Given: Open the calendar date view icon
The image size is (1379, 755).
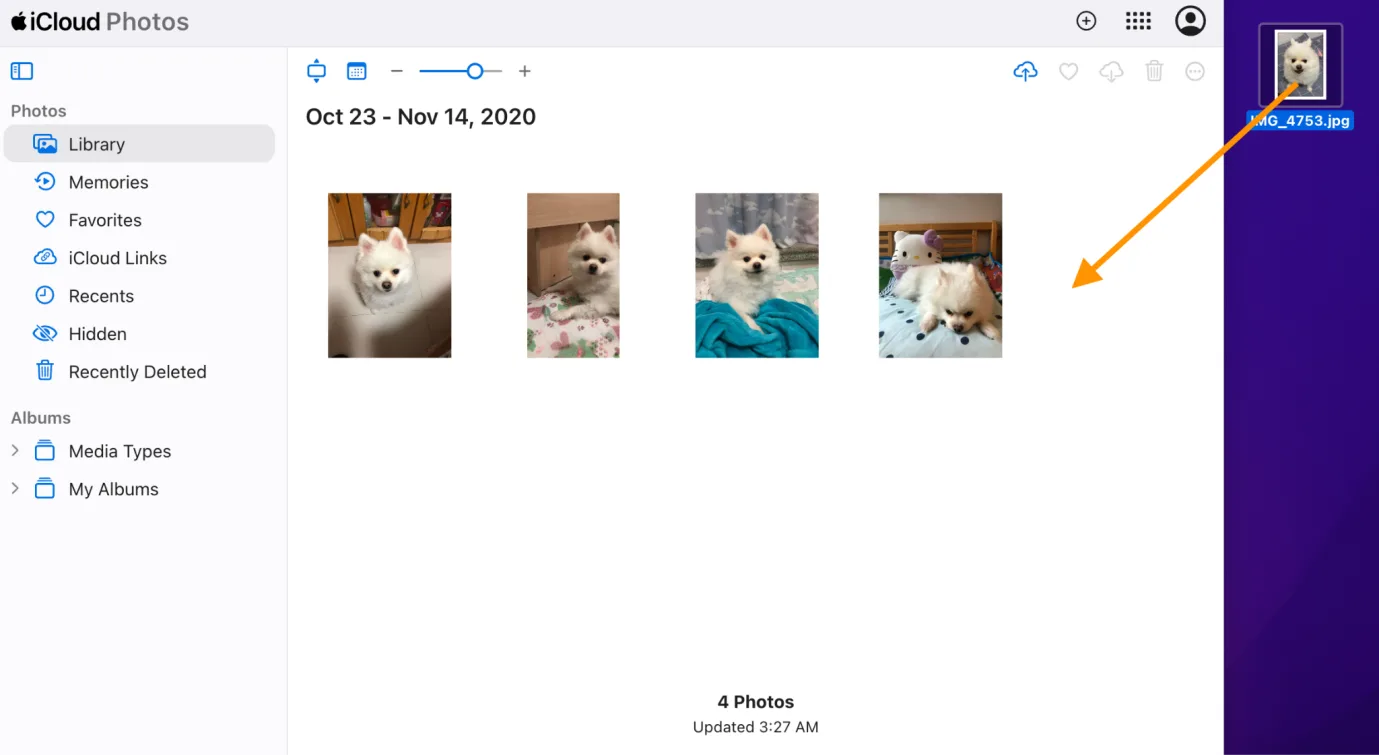Looking at the screenshot, I should coord(357,71).
